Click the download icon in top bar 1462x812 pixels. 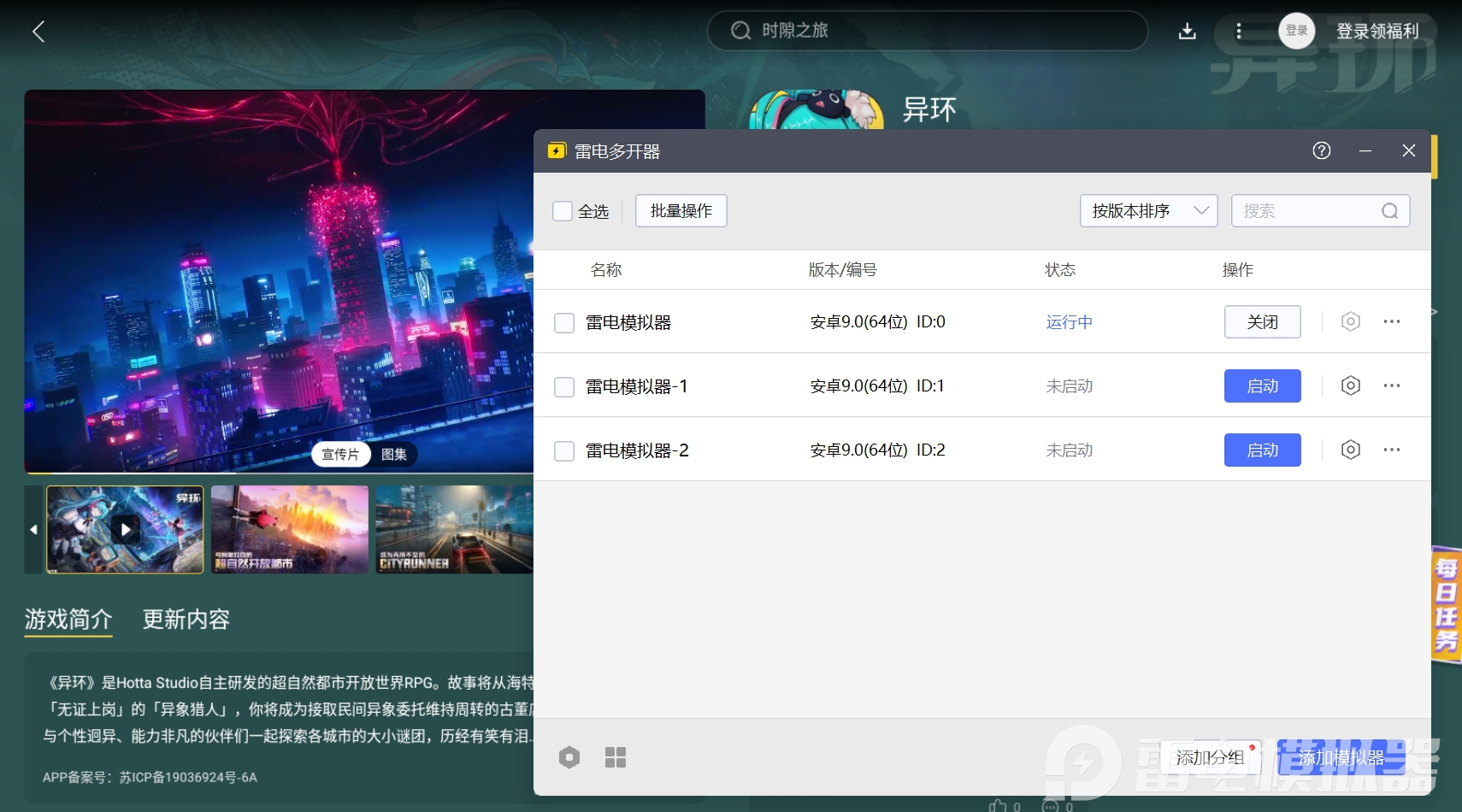click(1187, 32)
